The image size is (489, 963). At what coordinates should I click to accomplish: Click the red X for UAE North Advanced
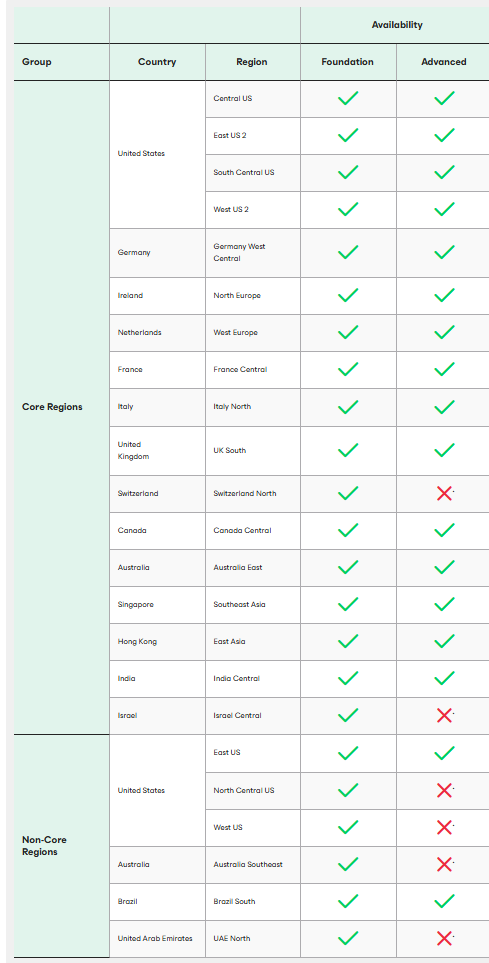[444, 938]
